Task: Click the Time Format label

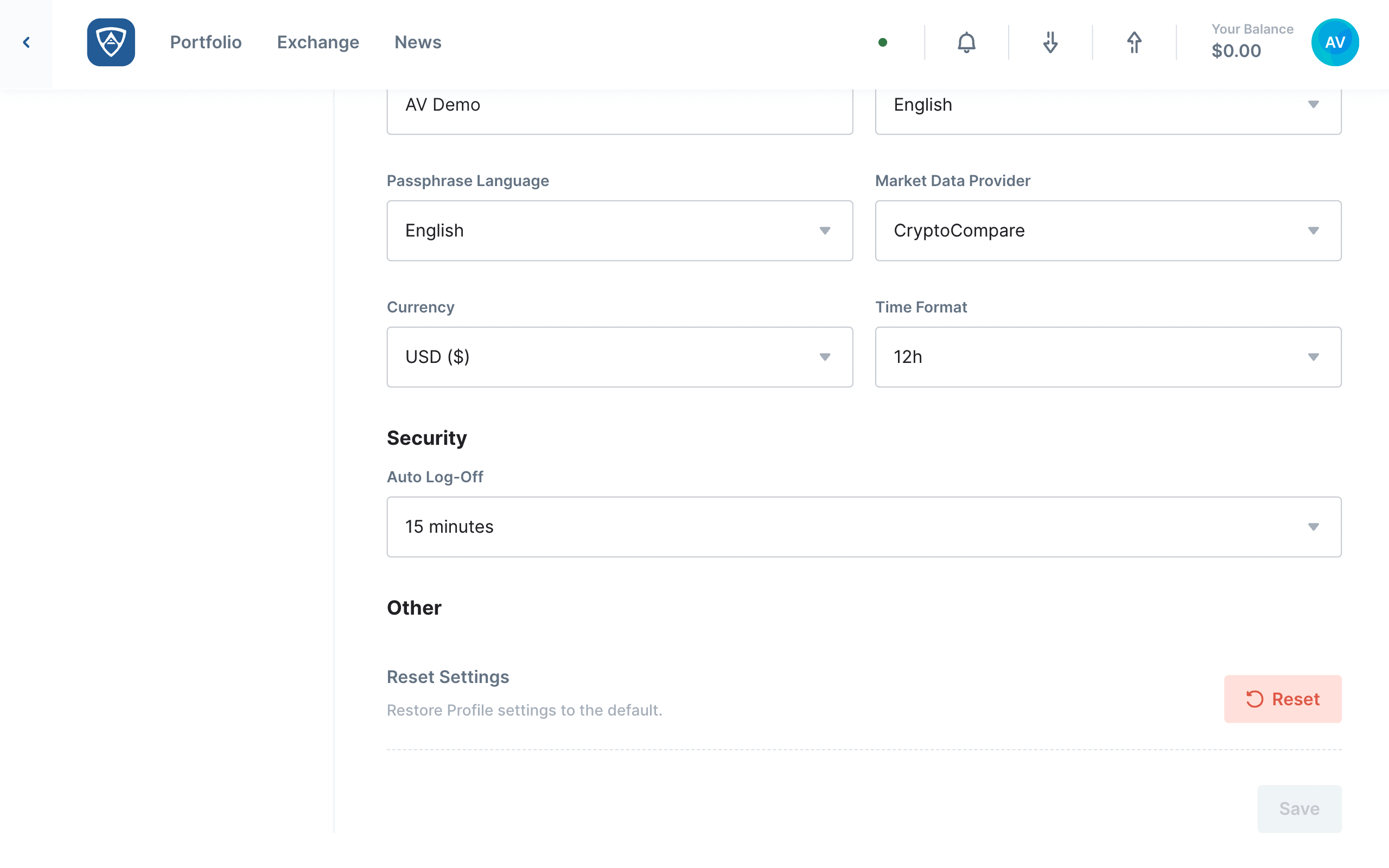Action: pyautogui.click(x=921, y=307)
